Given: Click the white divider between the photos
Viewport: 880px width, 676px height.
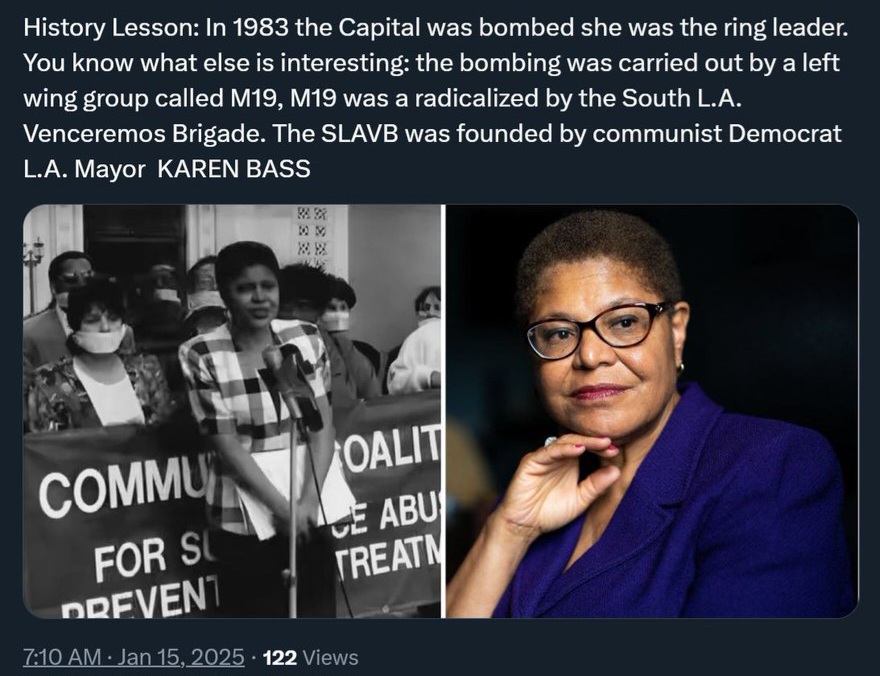Looking at the screenshot, I should tap(444, 411).
